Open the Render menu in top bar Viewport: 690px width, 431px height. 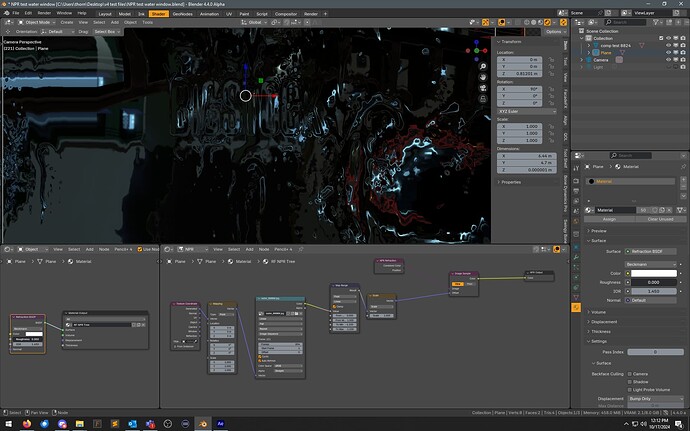44,13
